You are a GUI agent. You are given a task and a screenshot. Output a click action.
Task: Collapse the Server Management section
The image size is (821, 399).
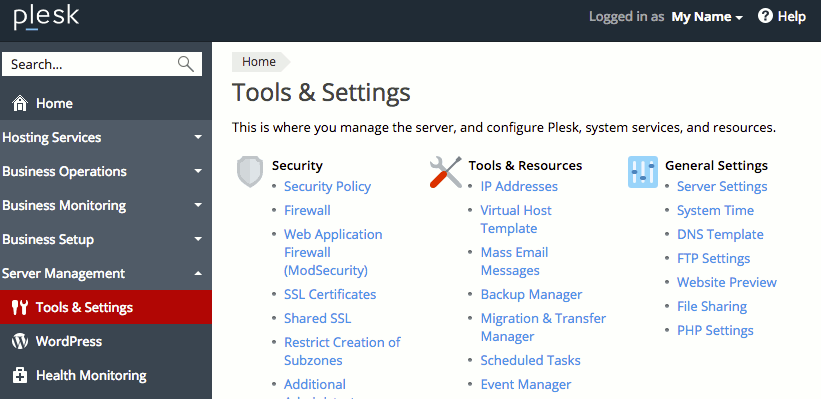click(106, 273)
